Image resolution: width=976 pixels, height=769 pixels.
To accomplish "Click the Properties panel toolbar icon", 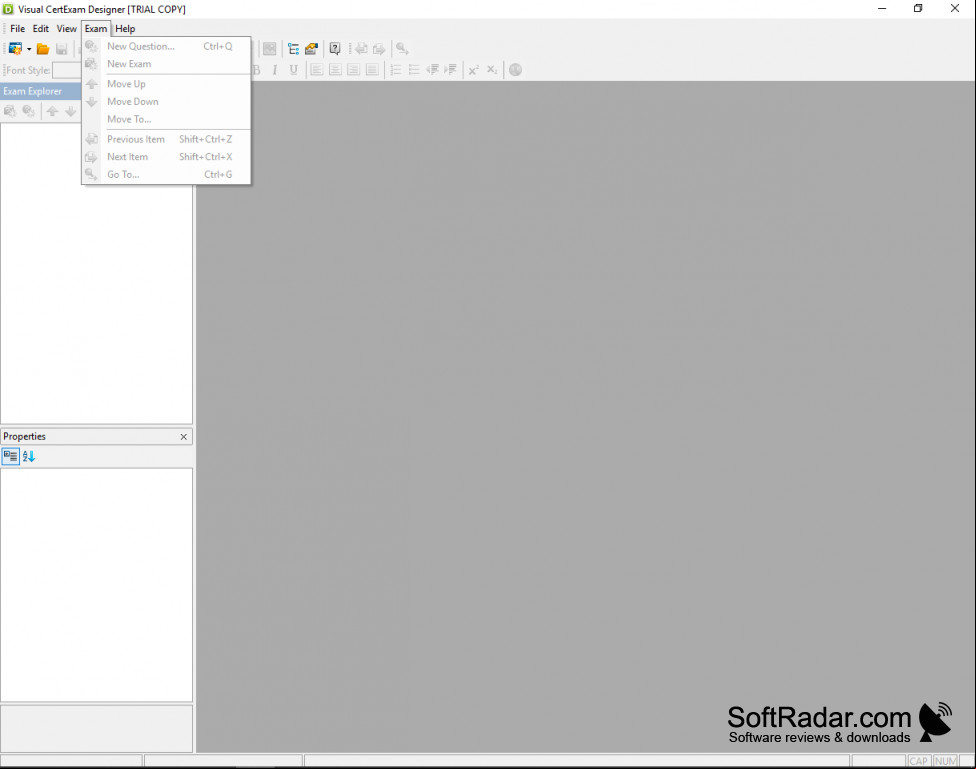I will pyautogui.click(x=311, y=49).
